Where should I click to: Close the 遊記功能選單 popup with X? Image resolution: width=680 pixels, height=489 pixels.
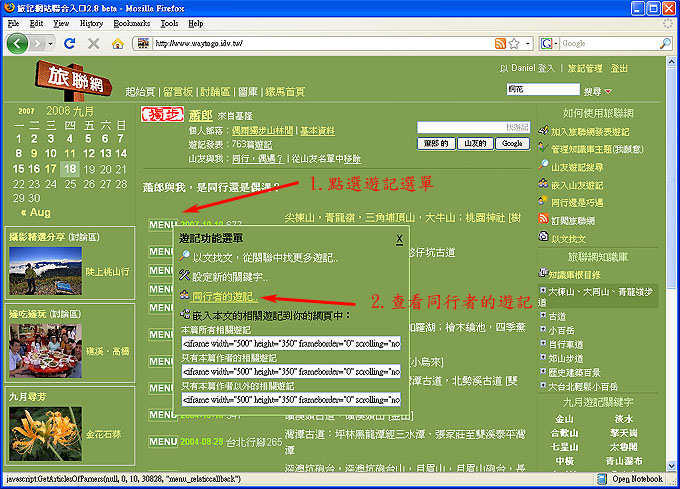[x=399, y=239]
